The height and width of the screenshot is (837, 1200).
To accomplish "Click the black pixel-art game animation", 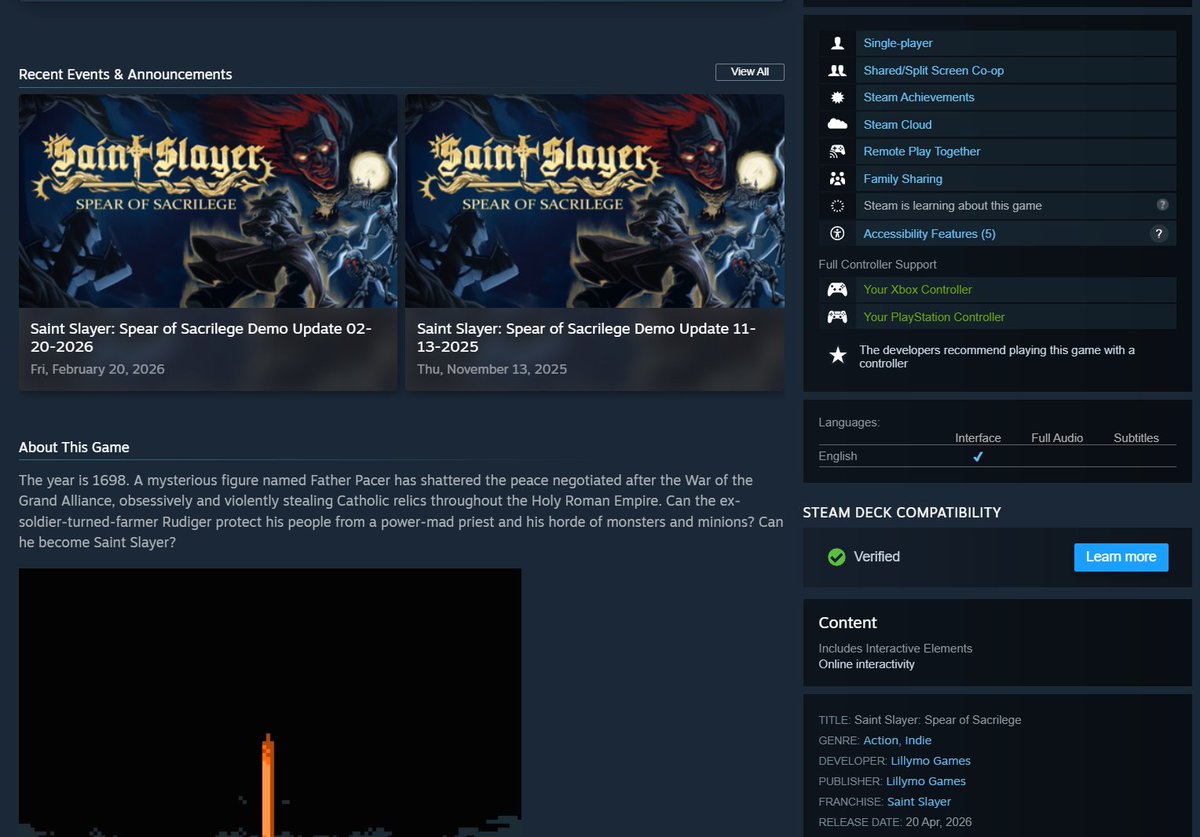I will [x=270, y=702].
